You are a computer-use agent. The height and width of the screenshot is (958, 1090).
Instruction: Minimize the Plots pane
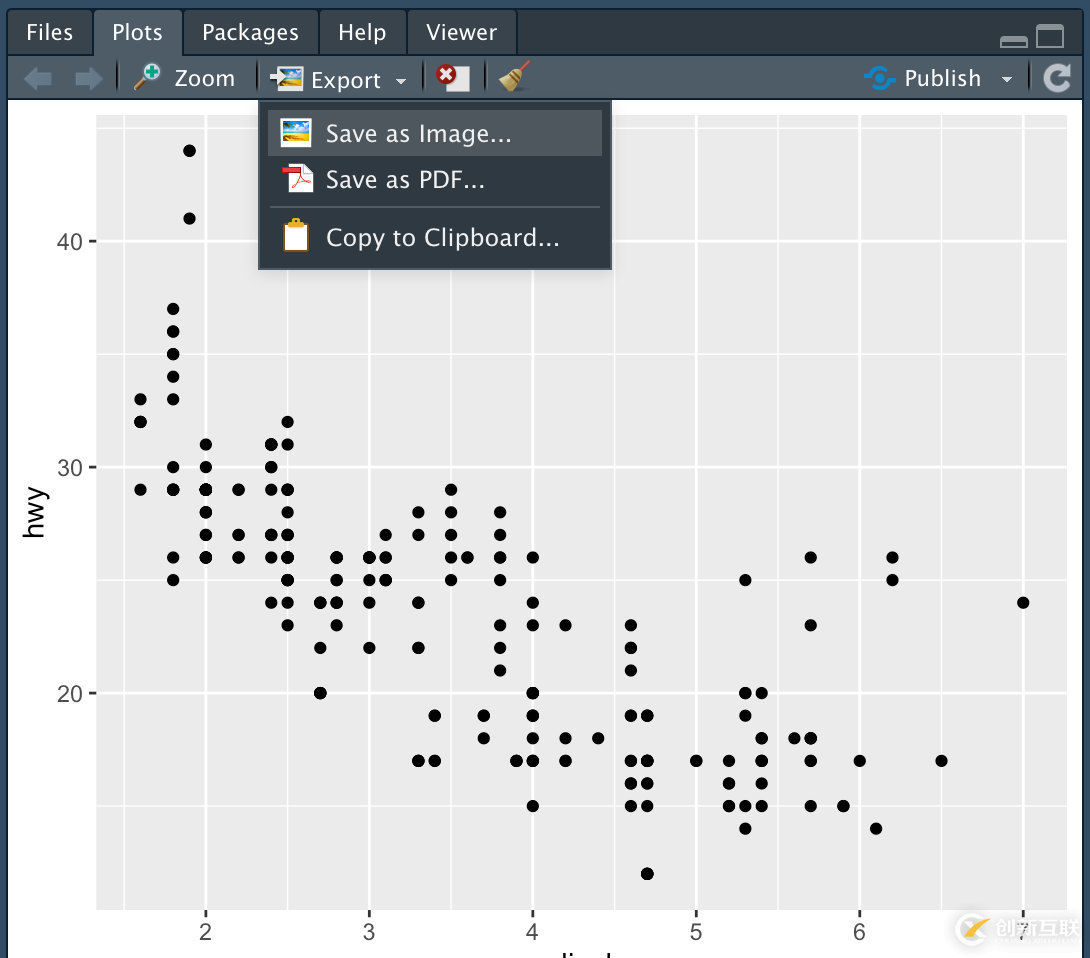(1014, 40)
